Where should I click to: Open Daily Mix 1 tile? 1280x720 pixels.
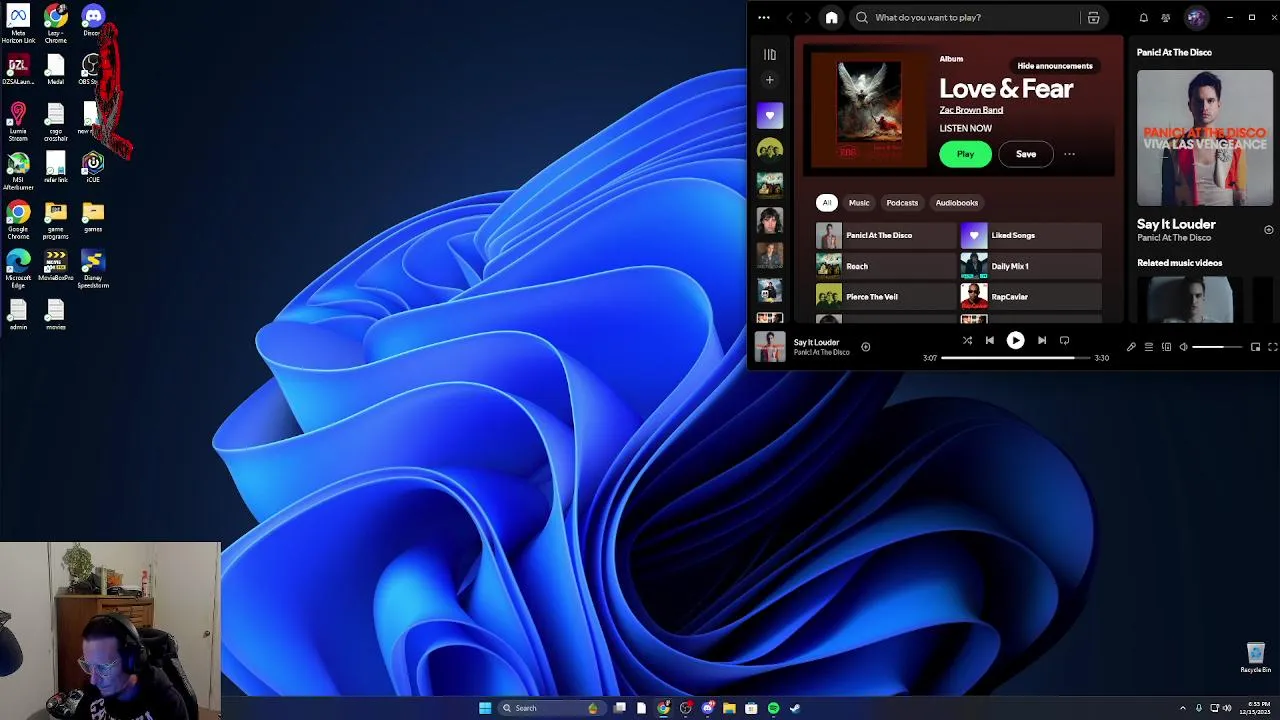[x=1031, y=266]
